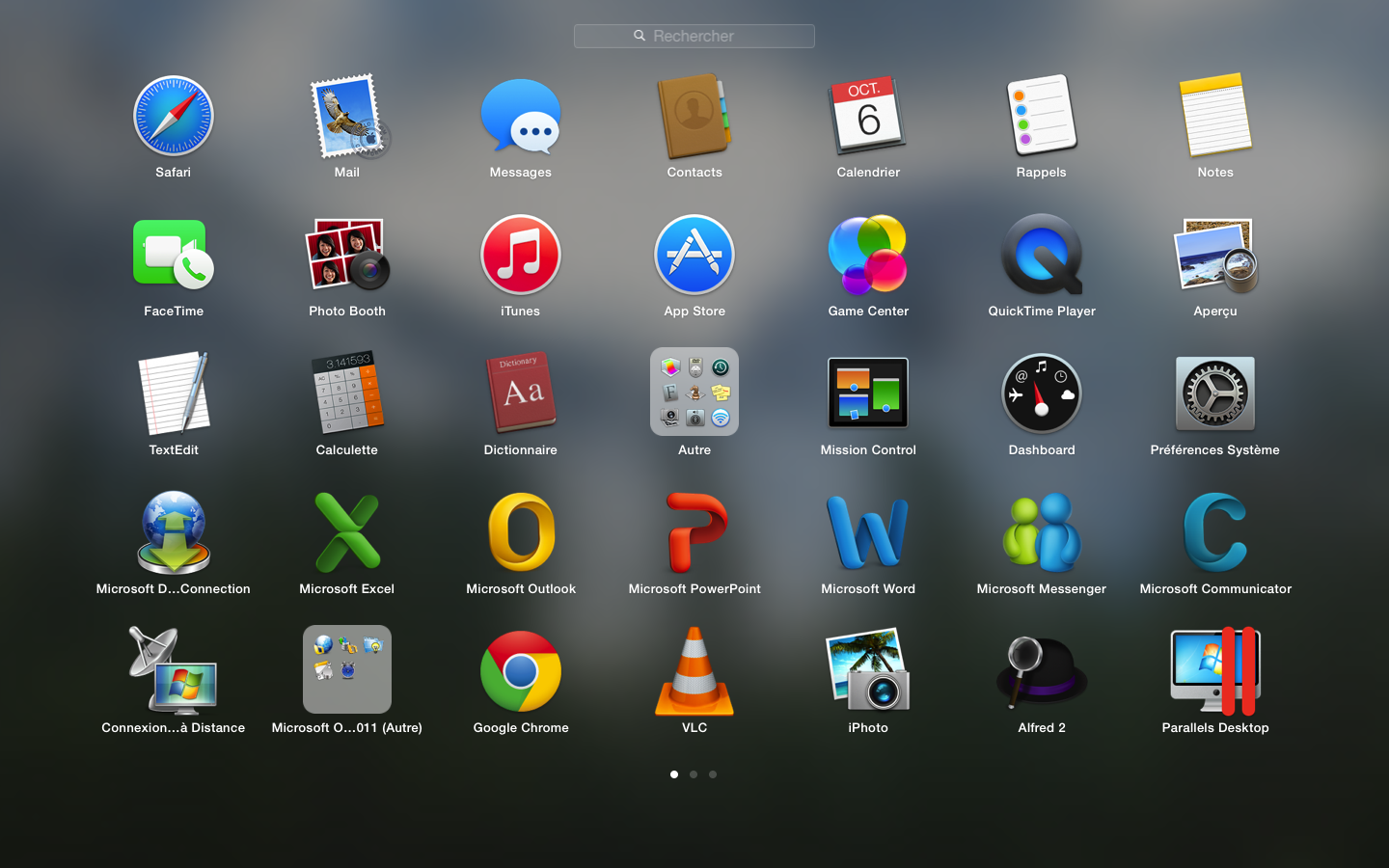
Task: Open the Dashboard
Action: click(1042, 394)
